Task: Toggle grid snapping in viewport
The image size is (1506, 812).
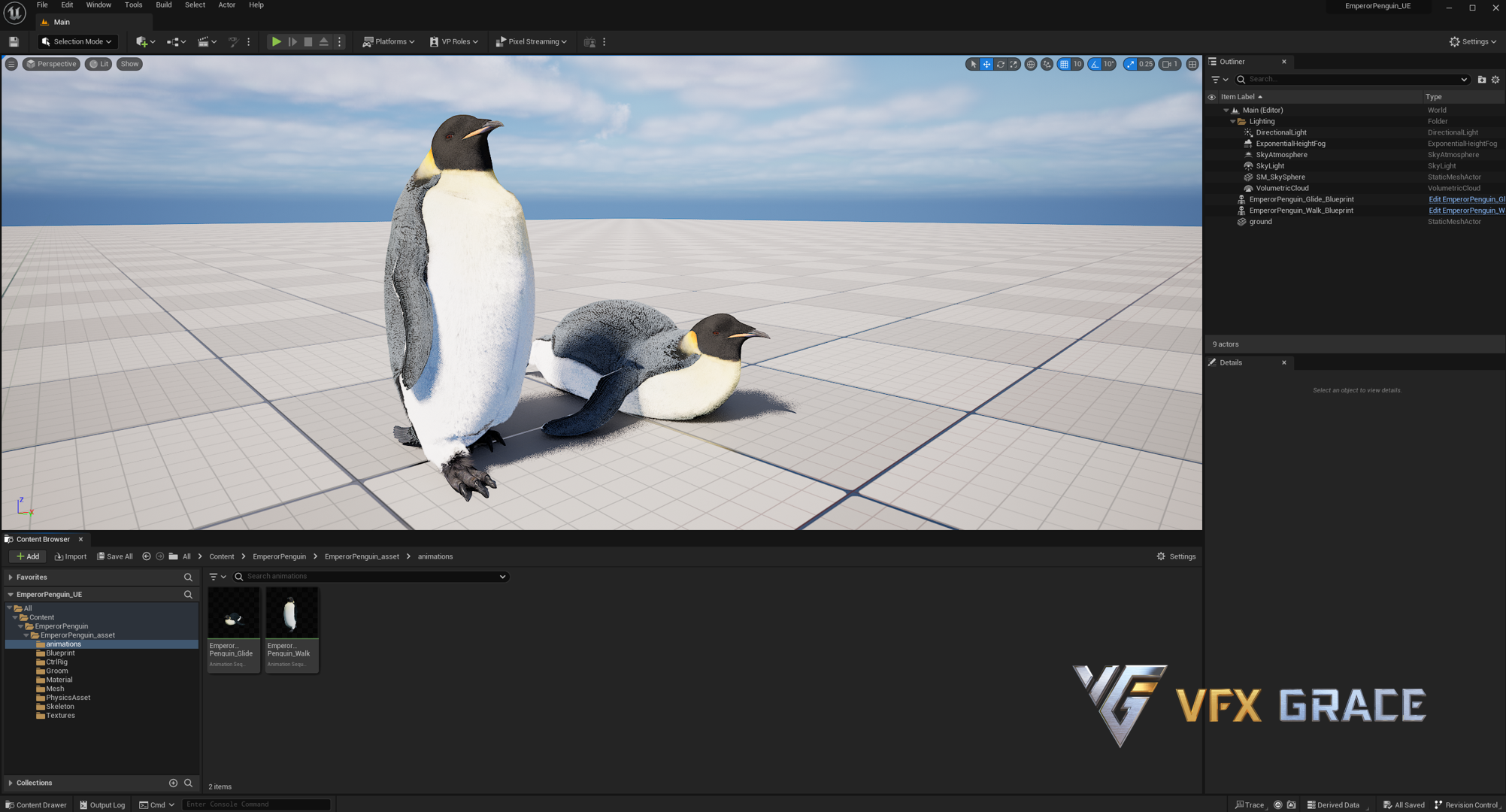Action: tap(1064, 65)
